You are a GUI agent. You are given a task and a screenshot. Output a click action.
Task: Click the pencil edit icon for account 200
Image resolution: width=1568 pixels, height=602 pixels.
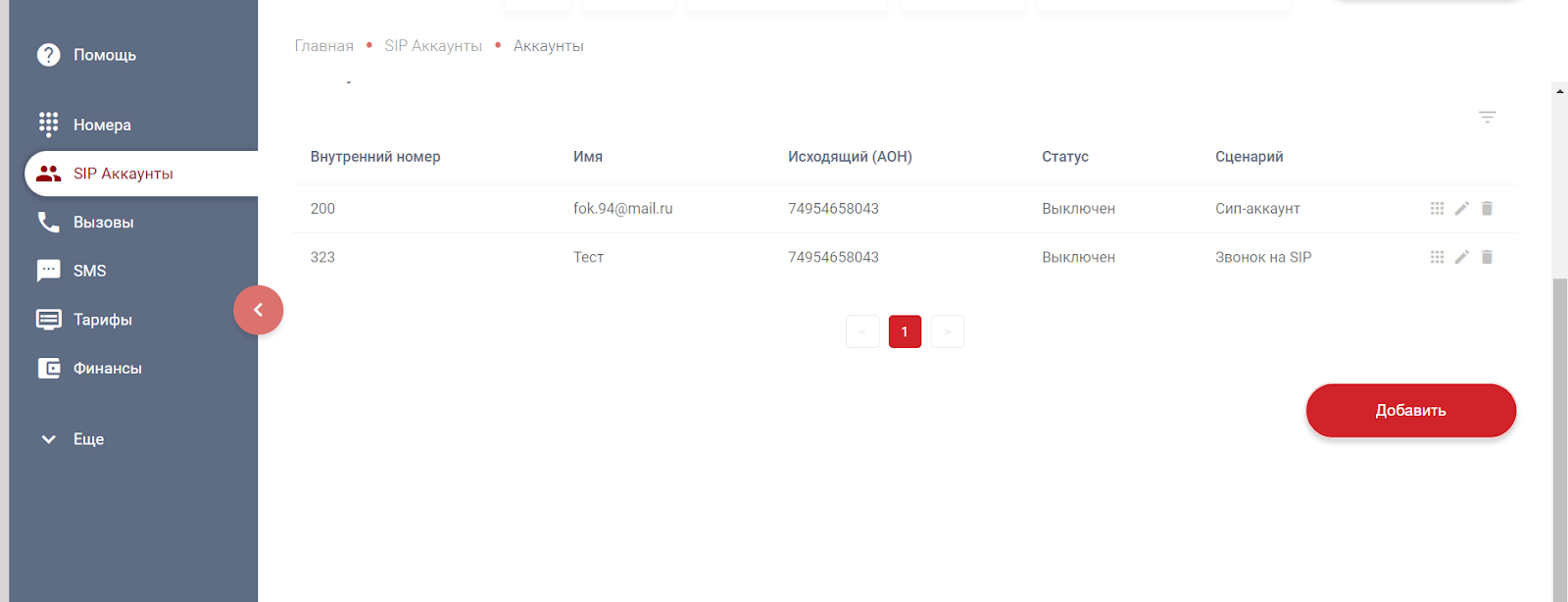tap(1461, 208)
